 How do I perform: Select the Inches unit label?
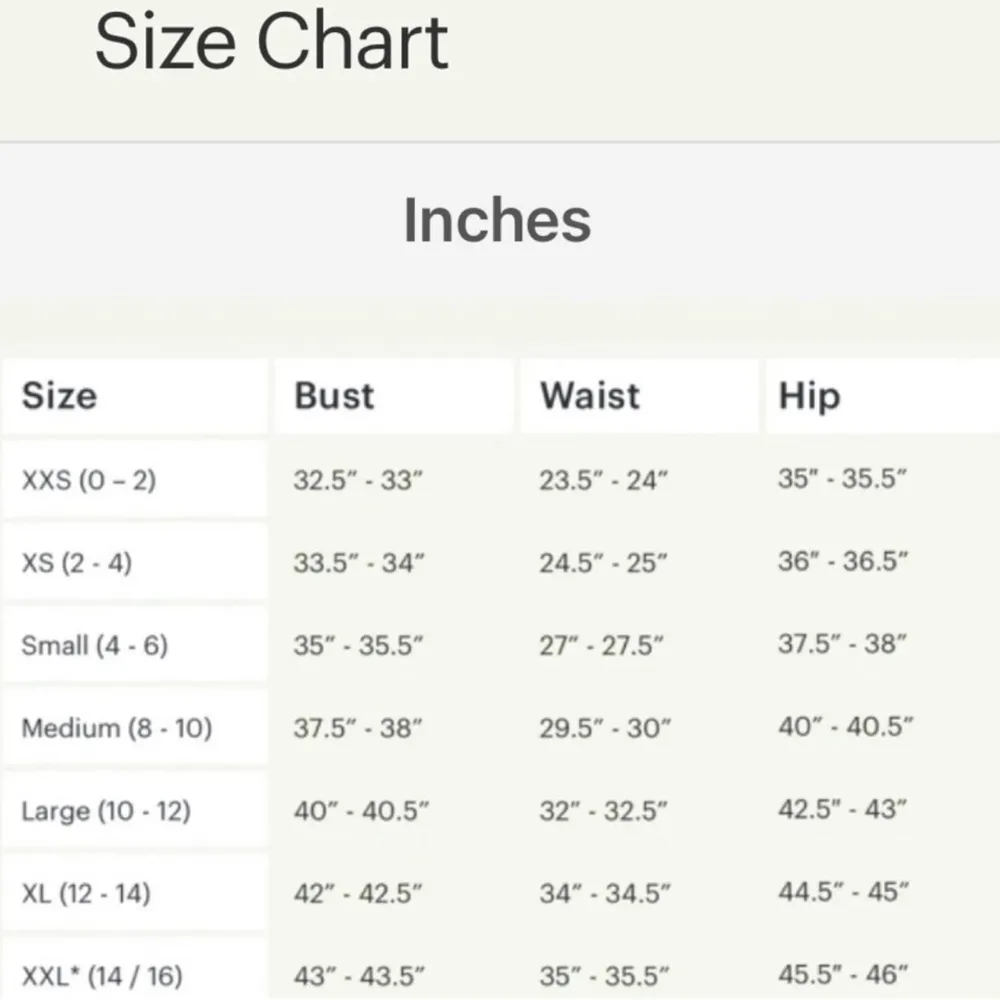pyautogui.click(x=497, y=220)
